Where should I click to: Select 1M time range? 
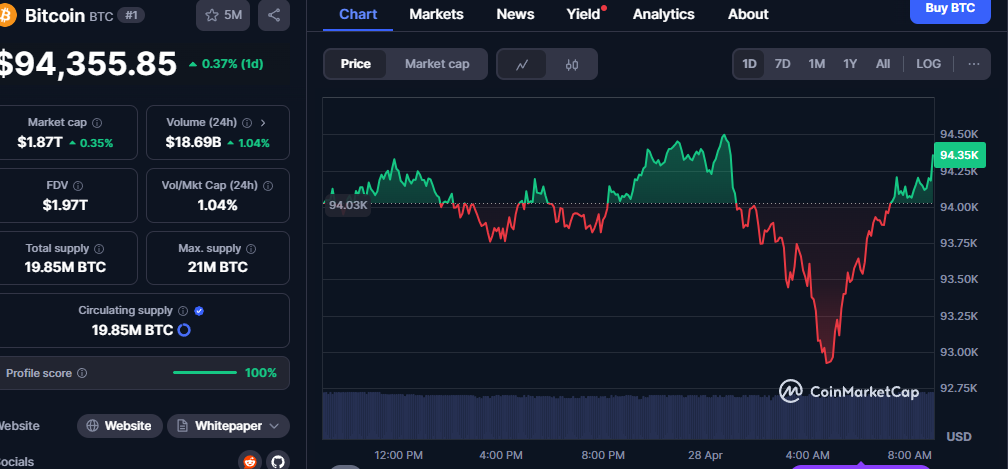tap(816, 64)
